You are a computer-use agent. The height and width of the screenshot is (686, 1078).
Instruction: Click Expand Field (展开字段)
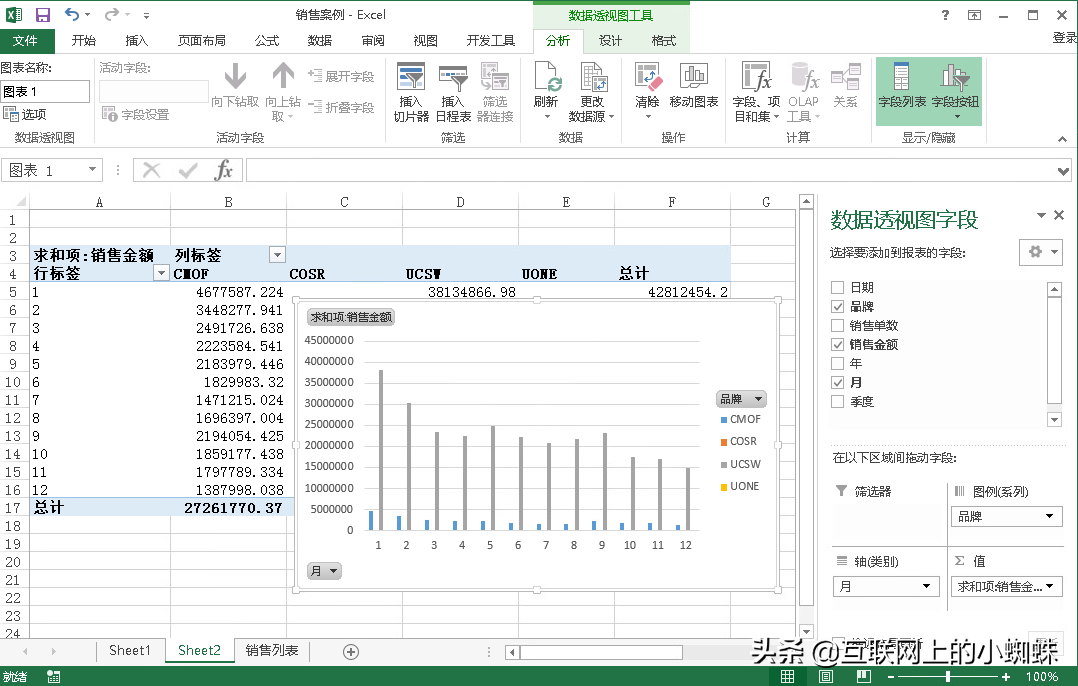(341, 76)
